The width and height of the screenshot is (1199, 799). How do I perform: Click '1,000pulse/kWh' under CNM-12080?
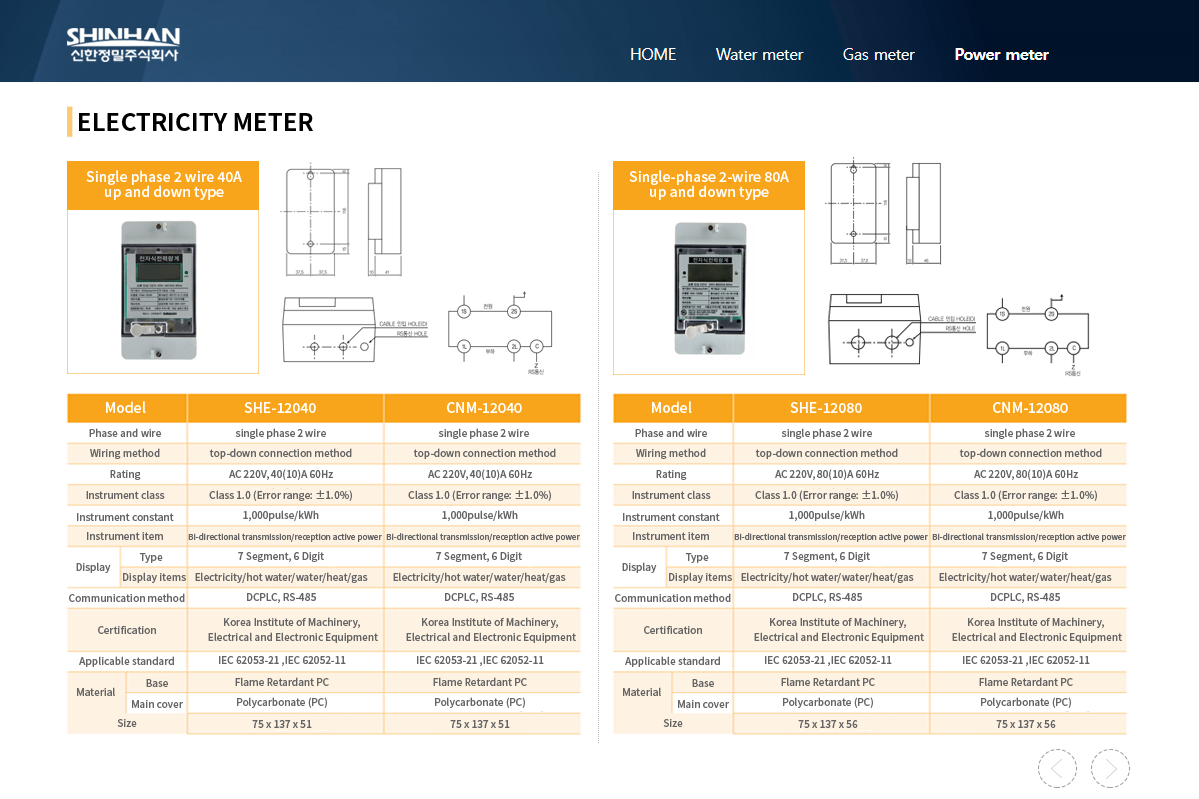click(x=1025, y=515)
